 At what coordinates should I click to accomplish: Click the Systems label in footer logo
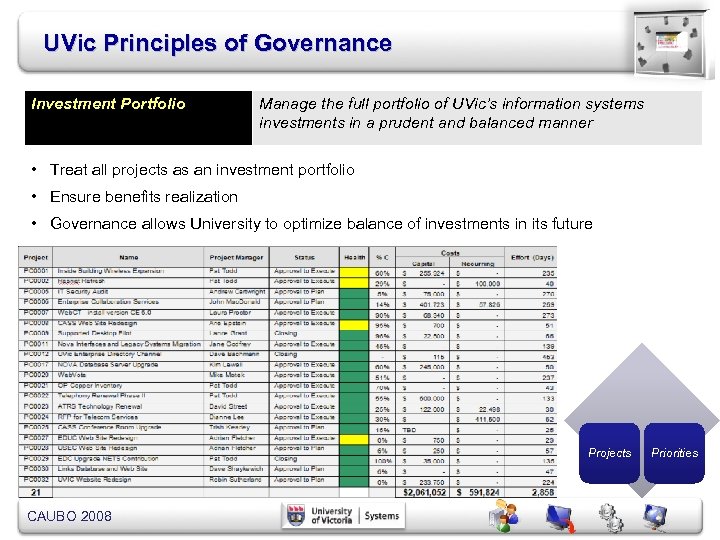tap(382, 516)
